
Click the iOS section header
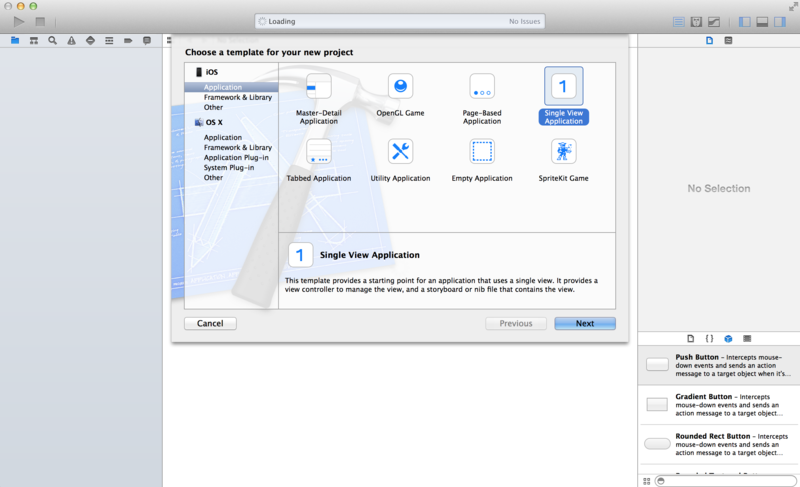[207, 72]
